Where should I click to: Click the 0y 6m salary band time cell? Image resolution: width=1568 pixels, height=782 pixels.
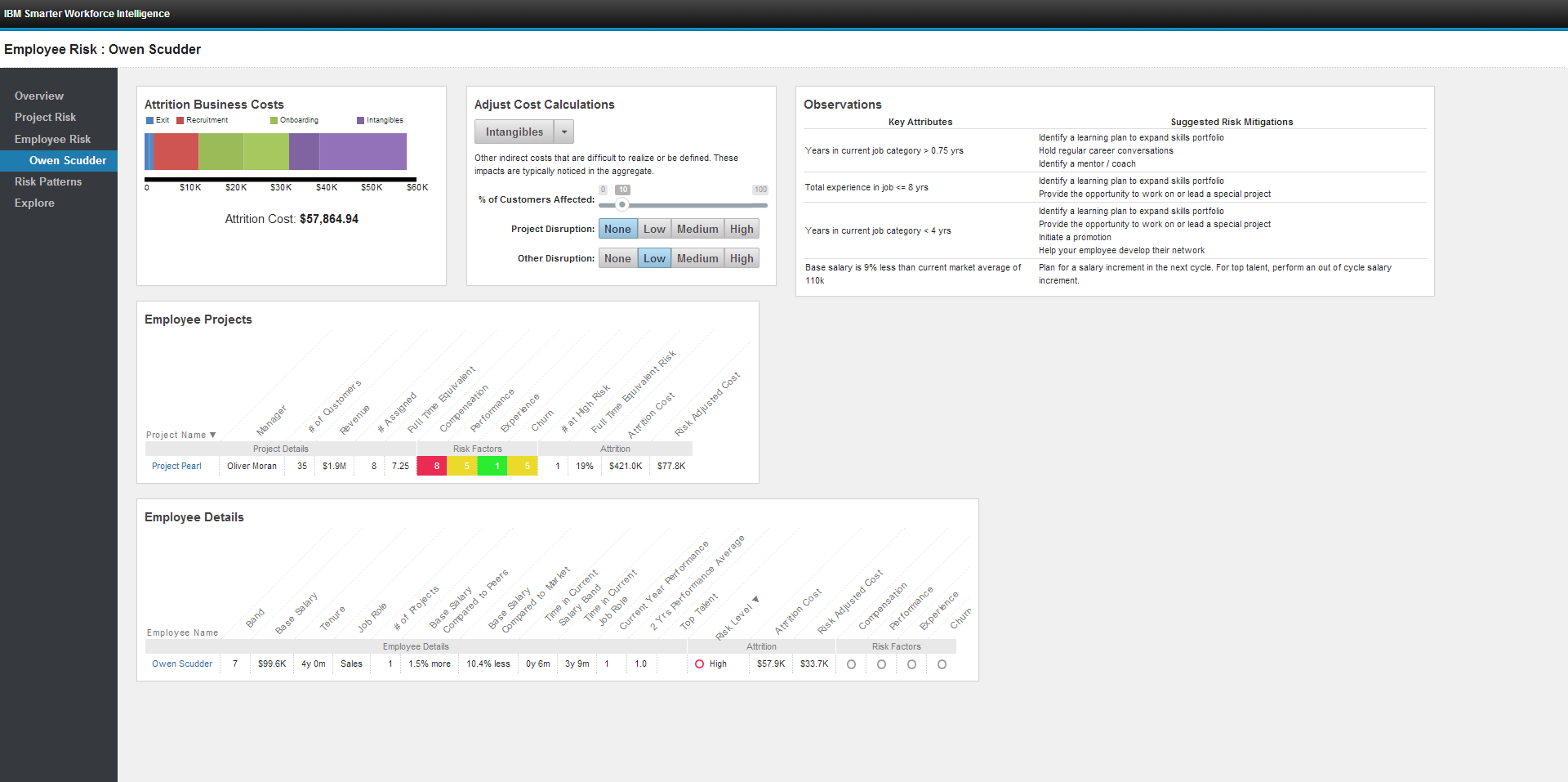(x=538, y=664)
